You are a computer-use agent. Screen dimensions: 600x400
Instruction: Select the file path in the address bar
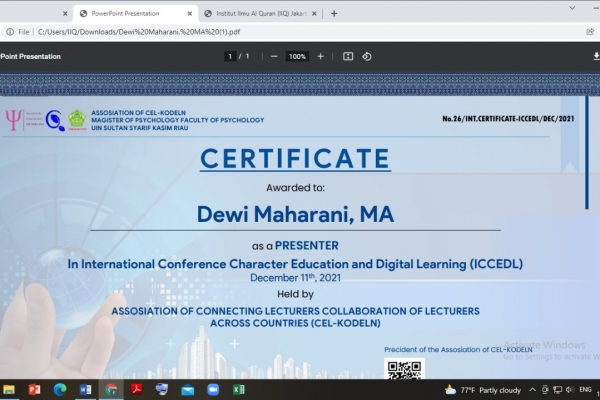139,32
